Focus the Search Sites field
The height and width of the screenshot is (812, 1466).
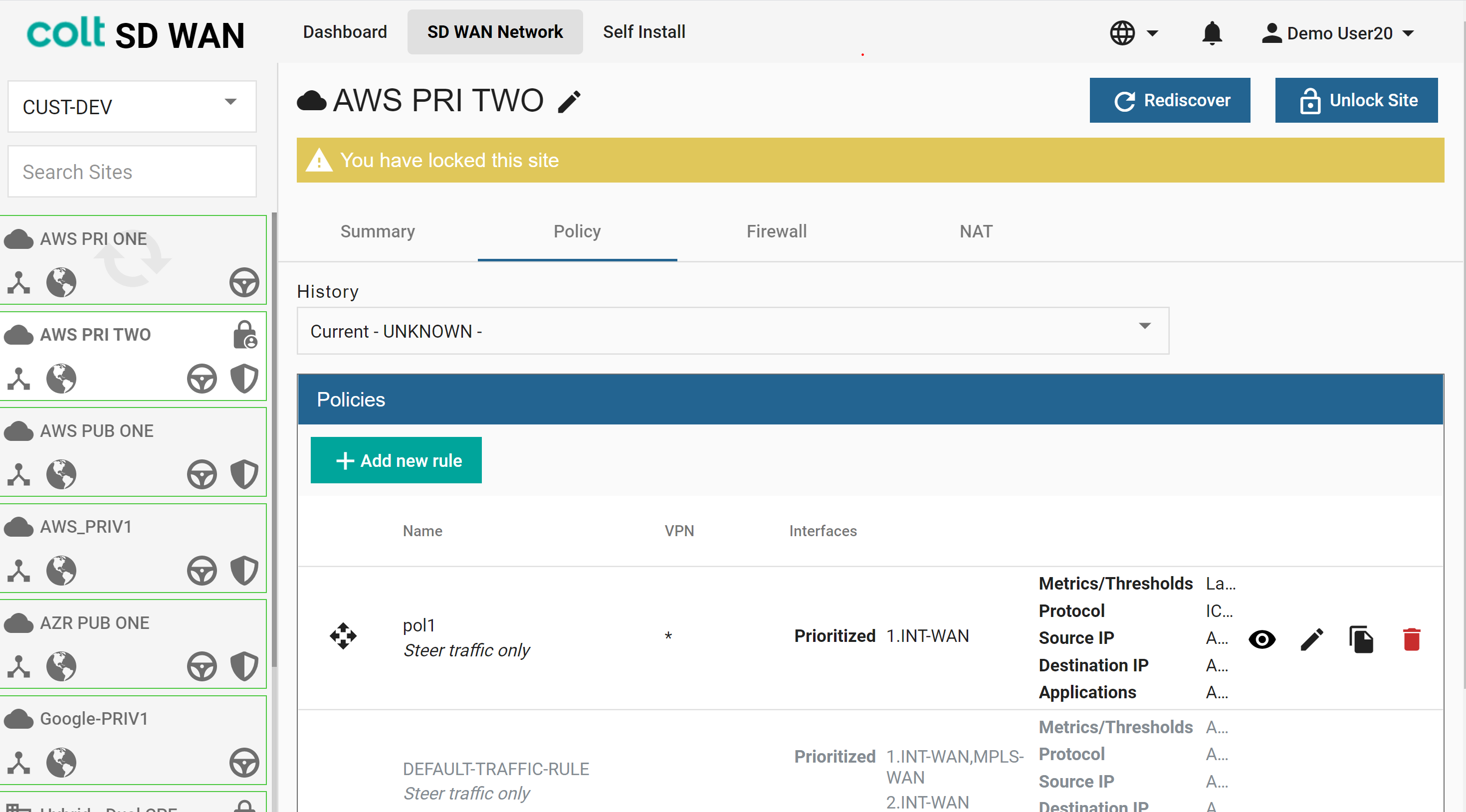(132, 171)
